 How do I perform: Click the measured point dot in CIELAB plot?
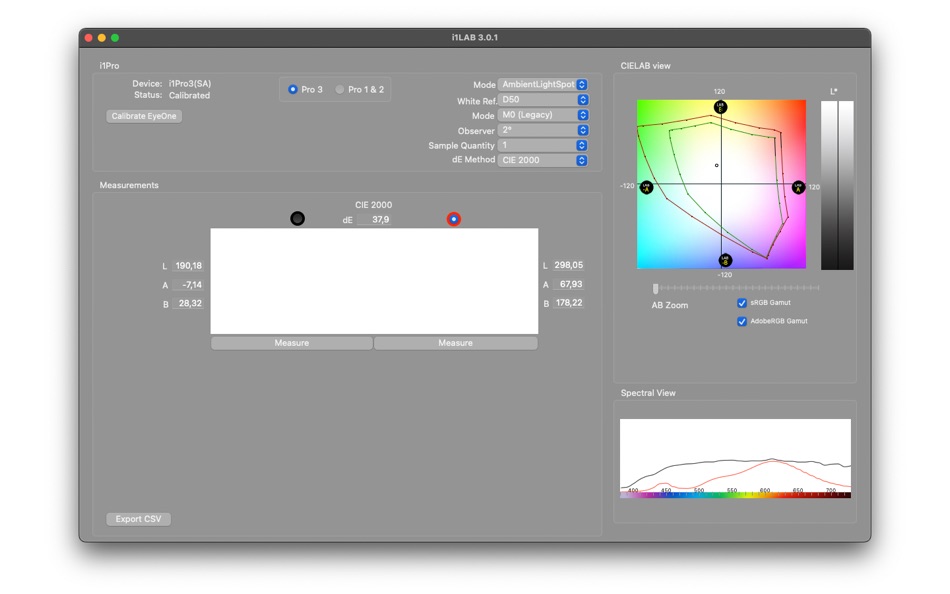click(717, 165)
